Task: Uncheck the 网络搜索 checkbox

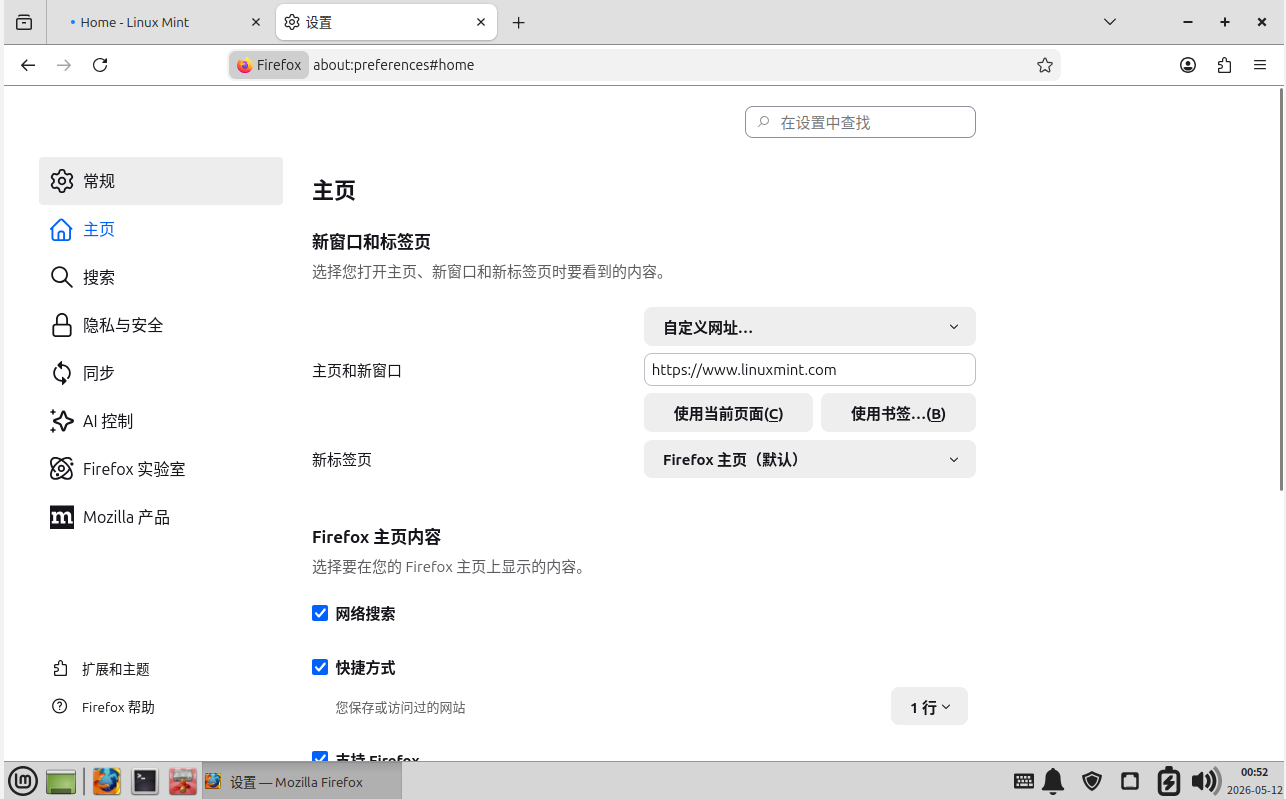Action: tap(320, 613)
